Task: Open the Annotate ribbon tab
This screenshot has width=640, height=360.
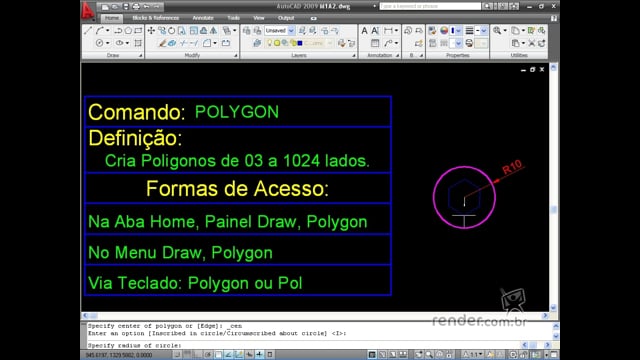Action: [x=203, y=18]
